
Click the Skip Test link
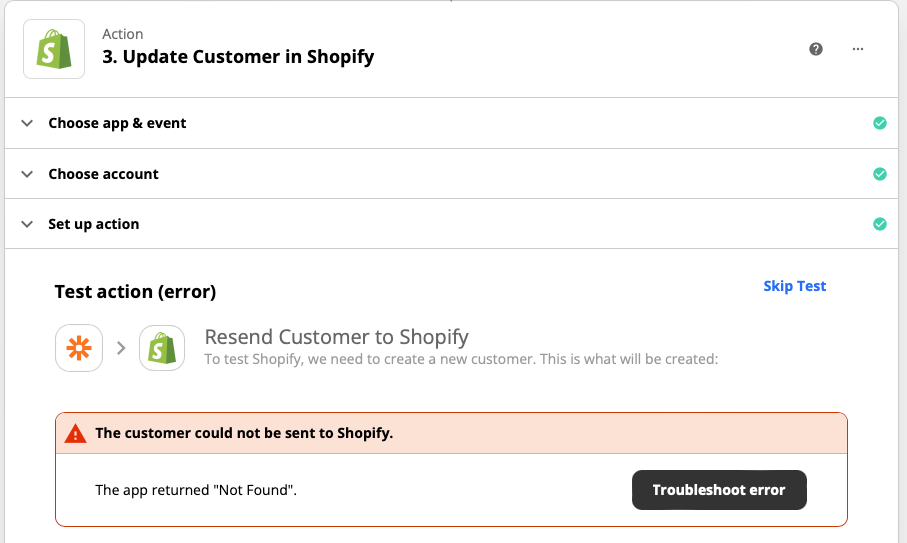click(795, 286)
